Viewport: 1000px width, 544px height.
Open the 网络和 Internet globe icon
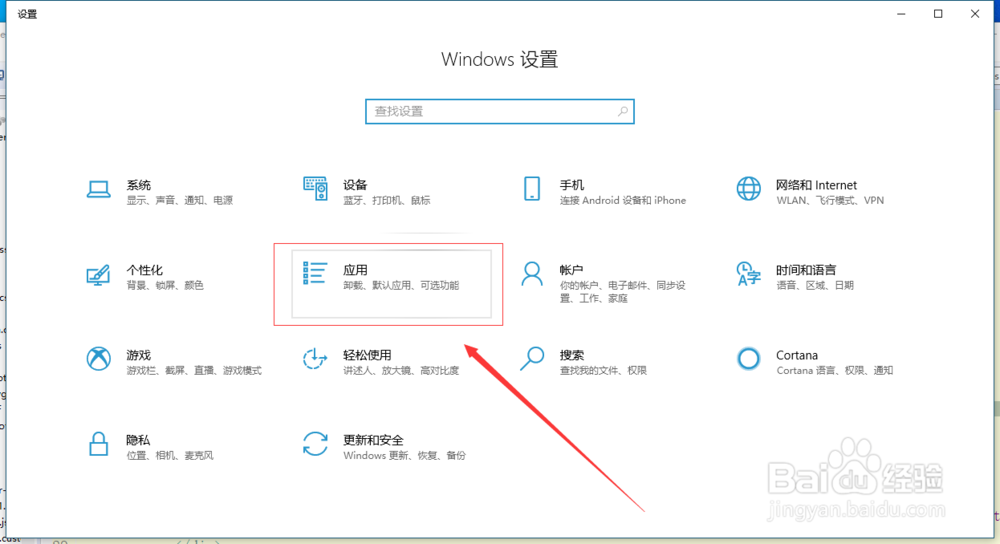pyautogui.click(x=749, y=189)
